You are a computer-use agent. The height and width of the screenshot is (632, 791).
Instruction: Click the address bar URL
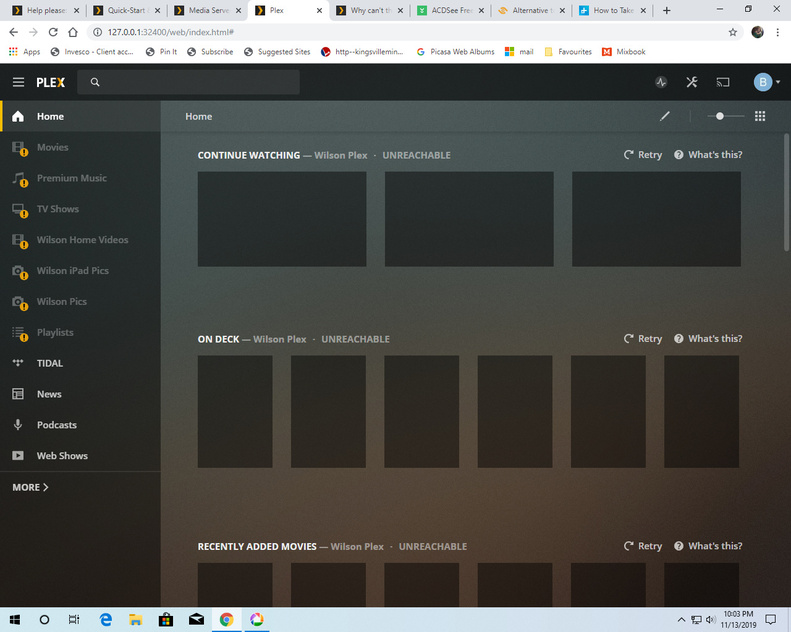tap(170, 32)
